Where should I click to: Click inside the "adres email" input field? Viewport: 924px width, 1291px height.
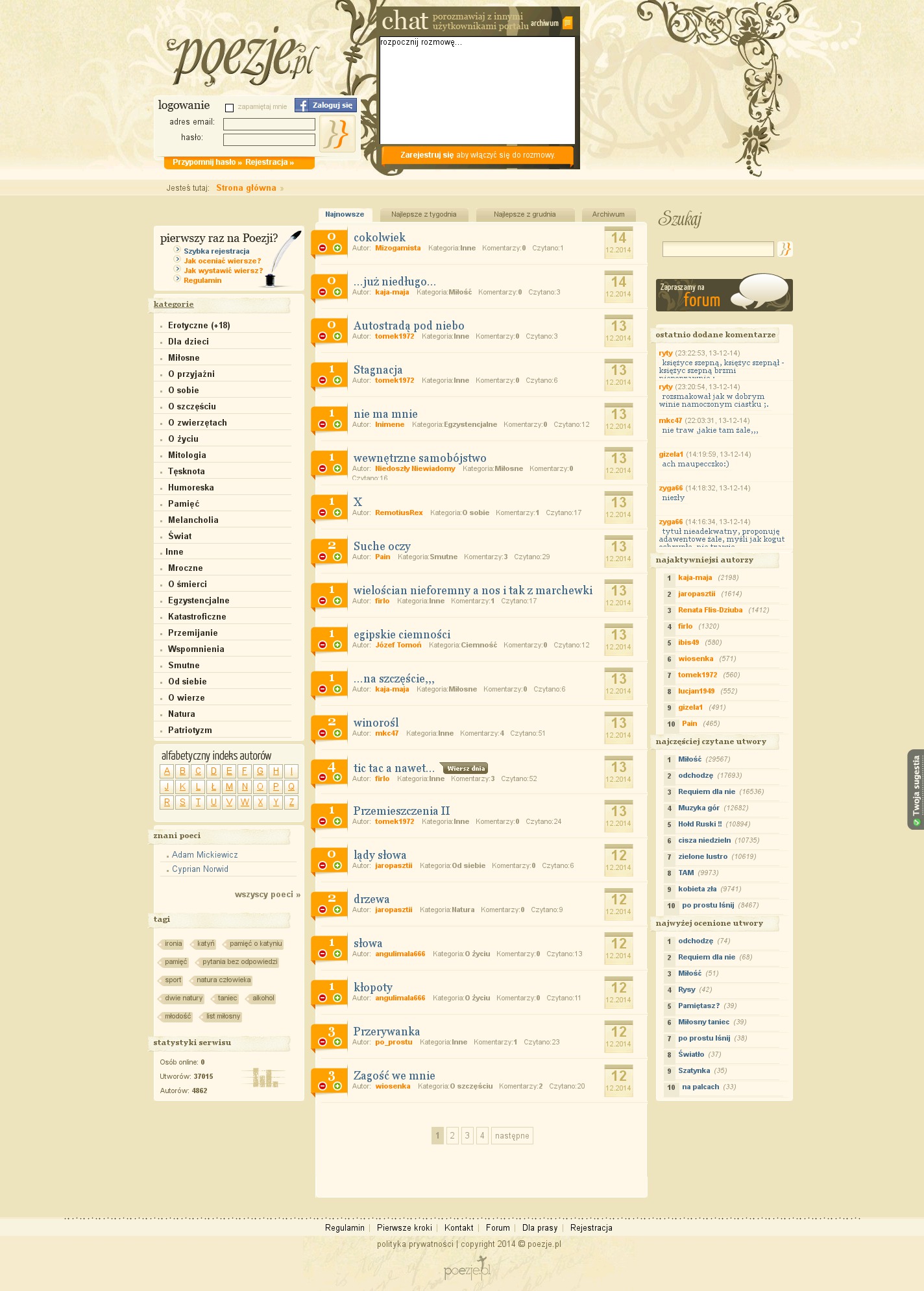point(269,124)
